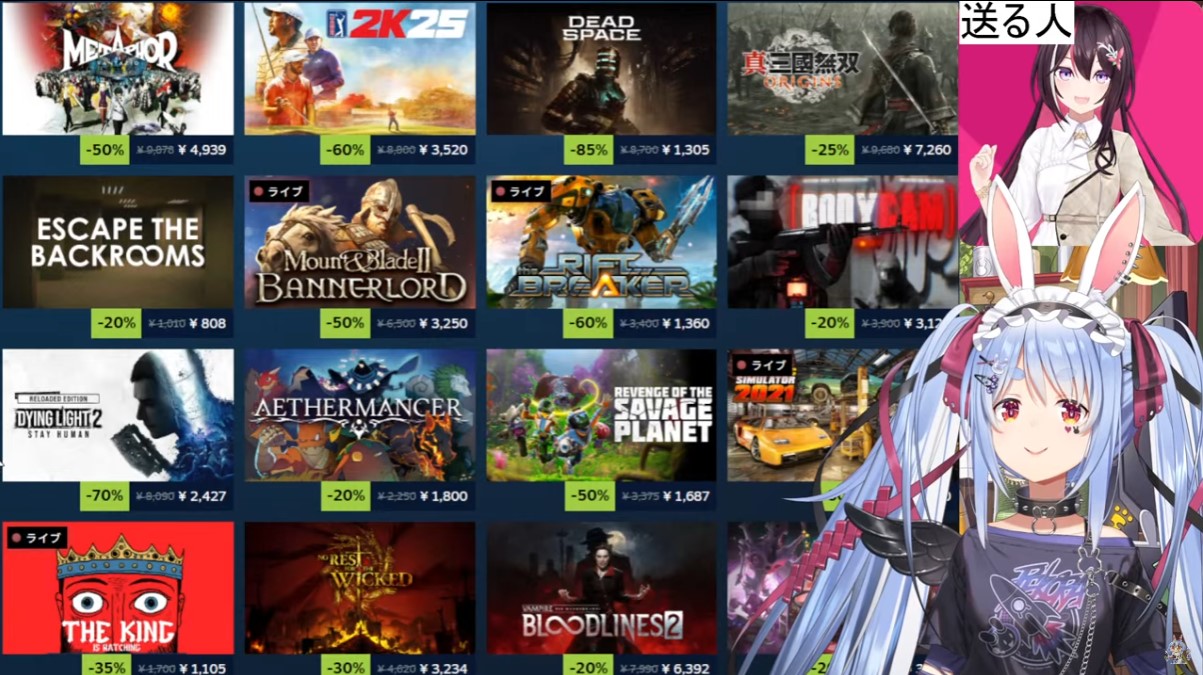Open the Dynasty Warriors Origins thumbnail
Image resolution: width=1203 pixels, height=675 pixels.
pos(842,68)
